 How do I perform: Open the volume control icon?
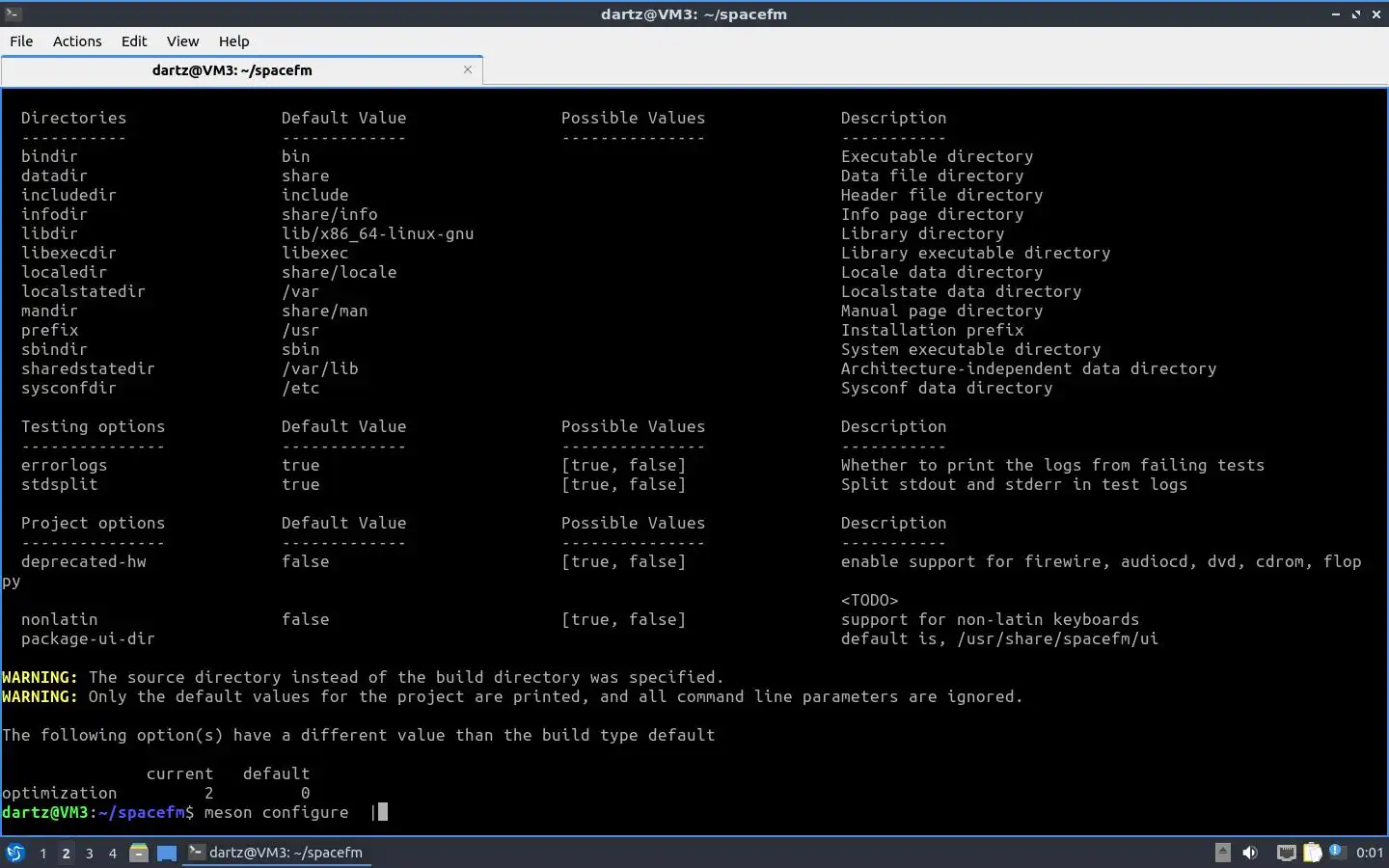pyautogui.click(x=1250, y=853)
